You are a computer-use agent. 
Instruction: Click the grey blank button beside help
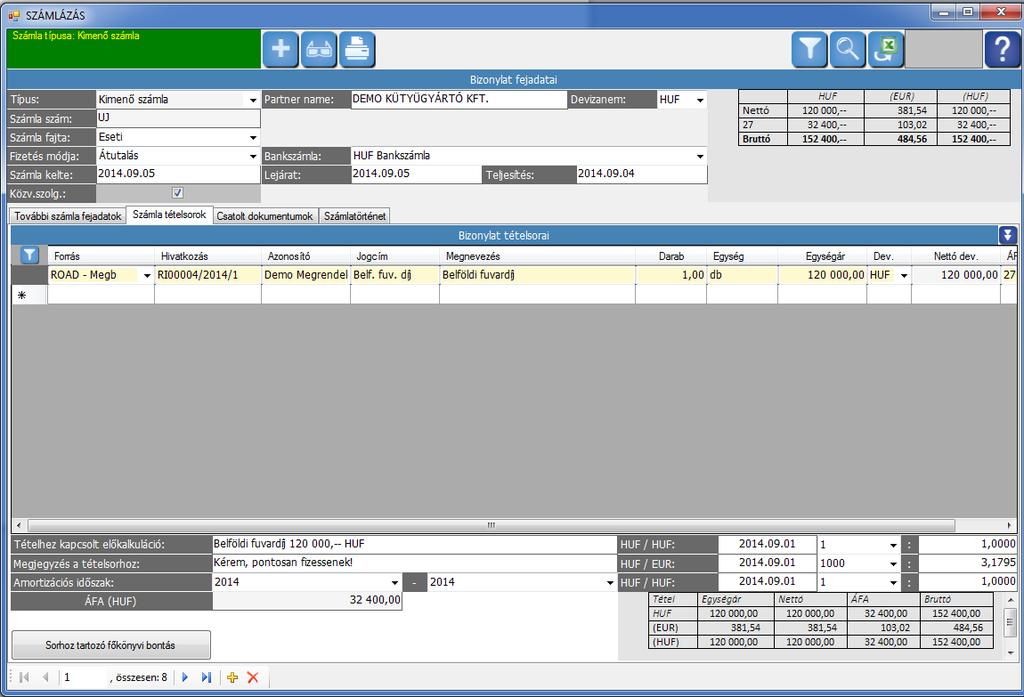943,50
